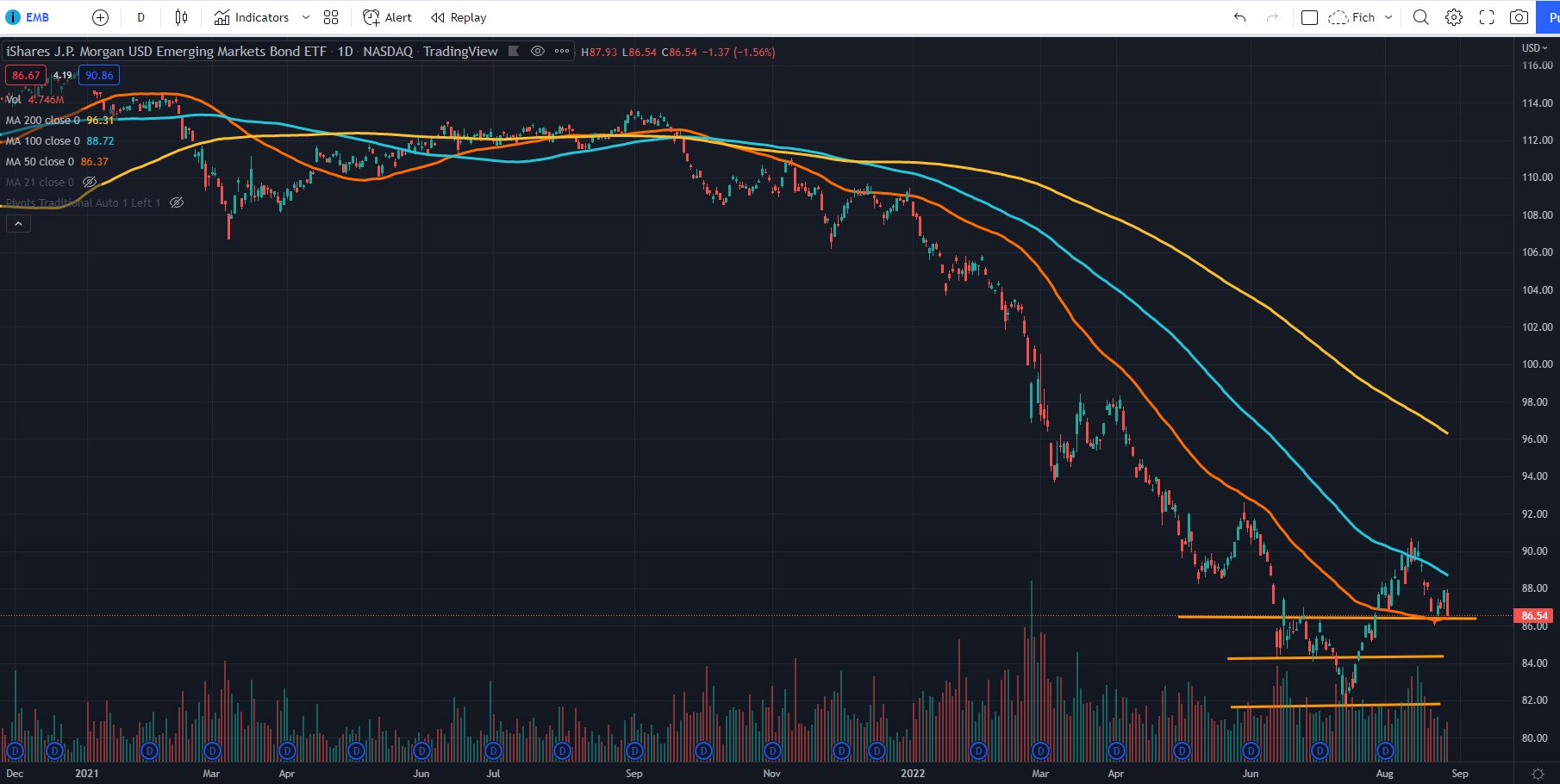Image resolution: width=1560 pixels, height=784 pixels.
Task: Expand the Fich layout dropdown arrow
Action: pos(1388,17)
